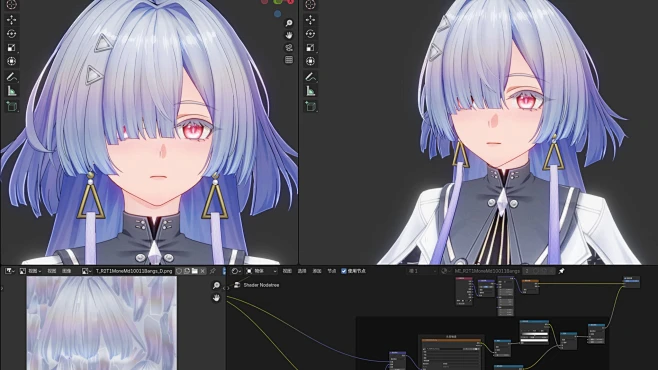Image resolution: width=658 pixels, height=370 pixels.
Task: Click the MI_R2T1MoneMd10011Bangs material name field
Action: coord(487,271)
